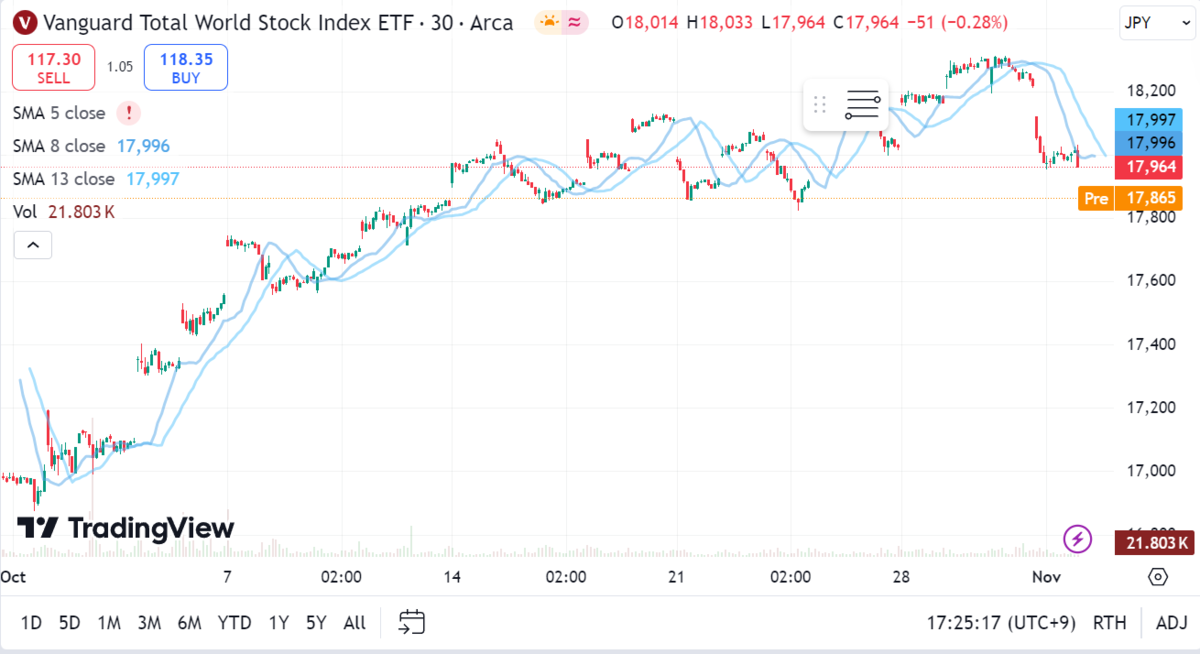
Task: Click the 117.30 SELL button
Action: tap(54, 68)
